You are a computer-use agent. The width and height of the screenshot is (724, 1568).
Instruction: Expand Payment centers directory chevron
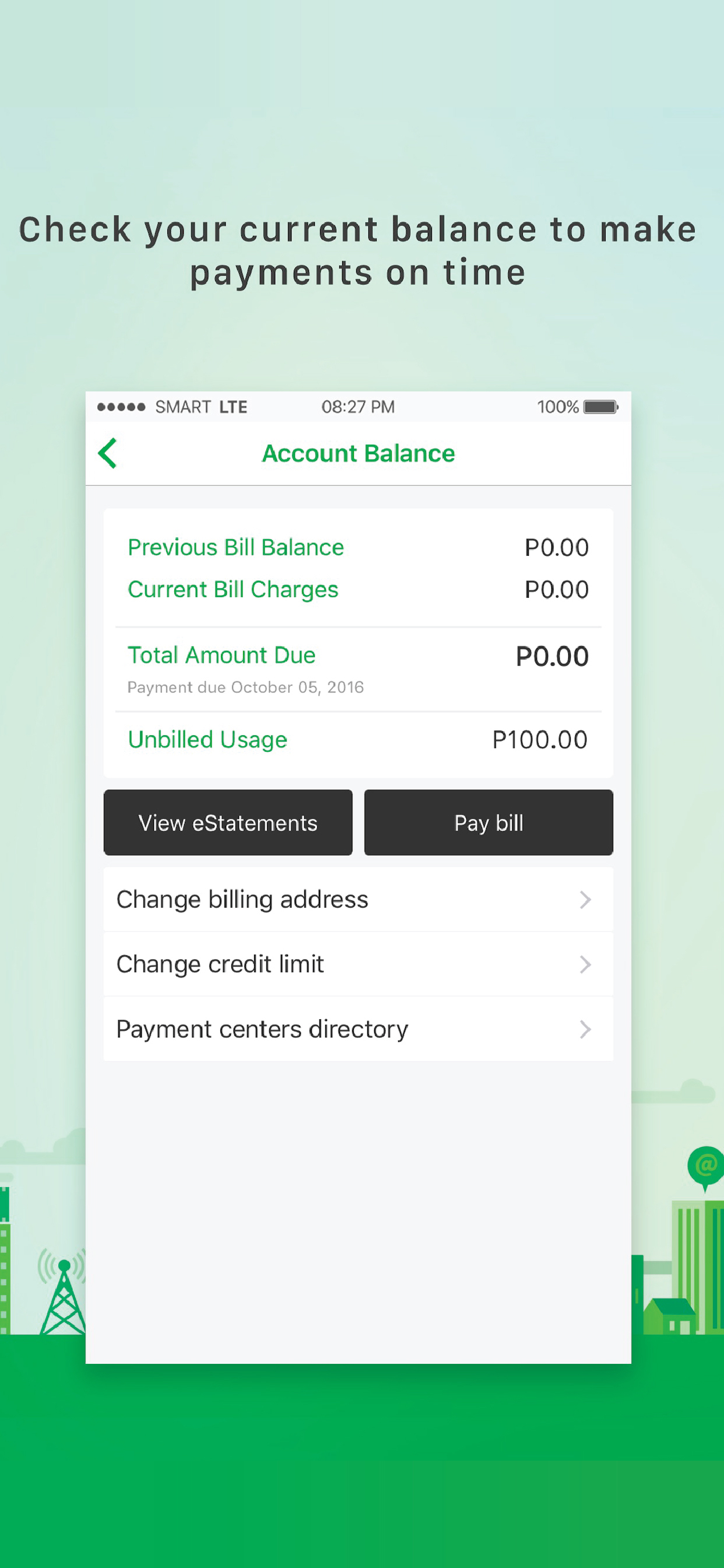(x=585, y=1030)
